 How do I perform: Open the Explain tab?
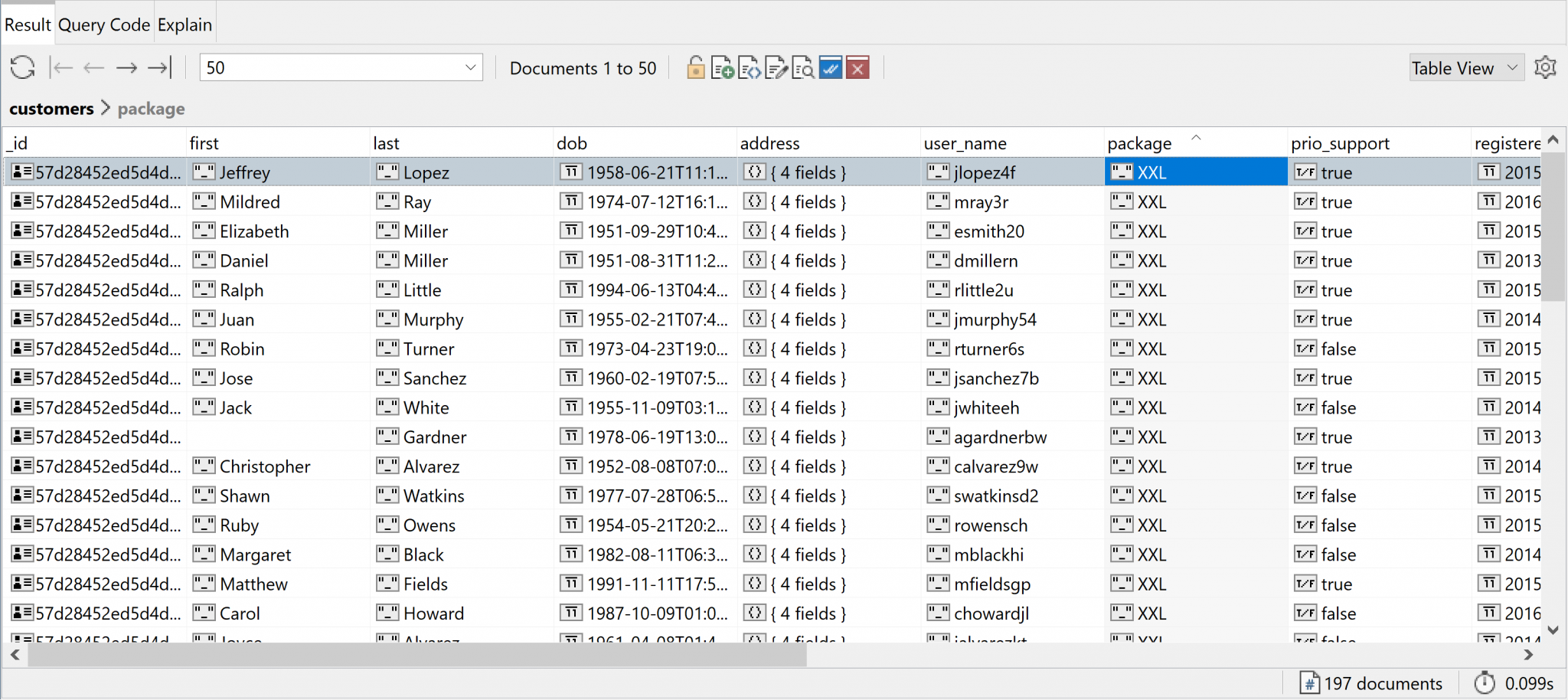tap(185, 25)
